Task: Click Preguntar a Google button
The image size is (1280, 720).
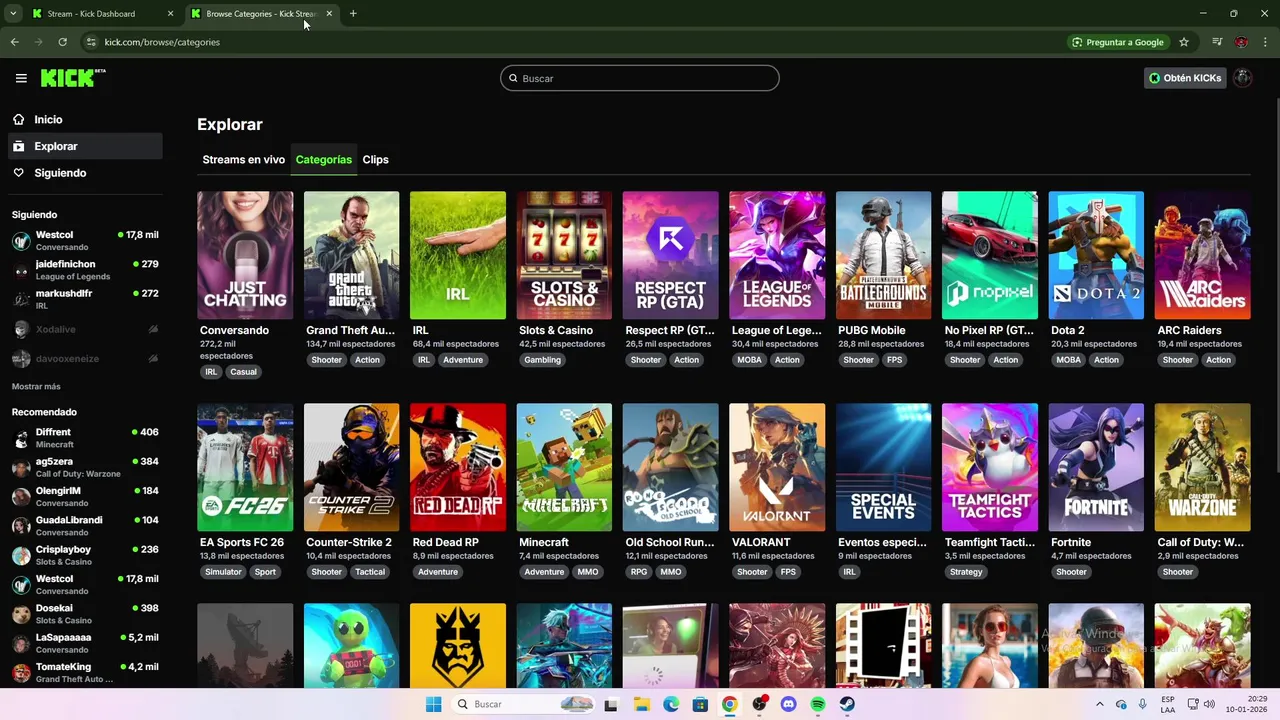Action: pyautogui.click(x=1118, y=42)
